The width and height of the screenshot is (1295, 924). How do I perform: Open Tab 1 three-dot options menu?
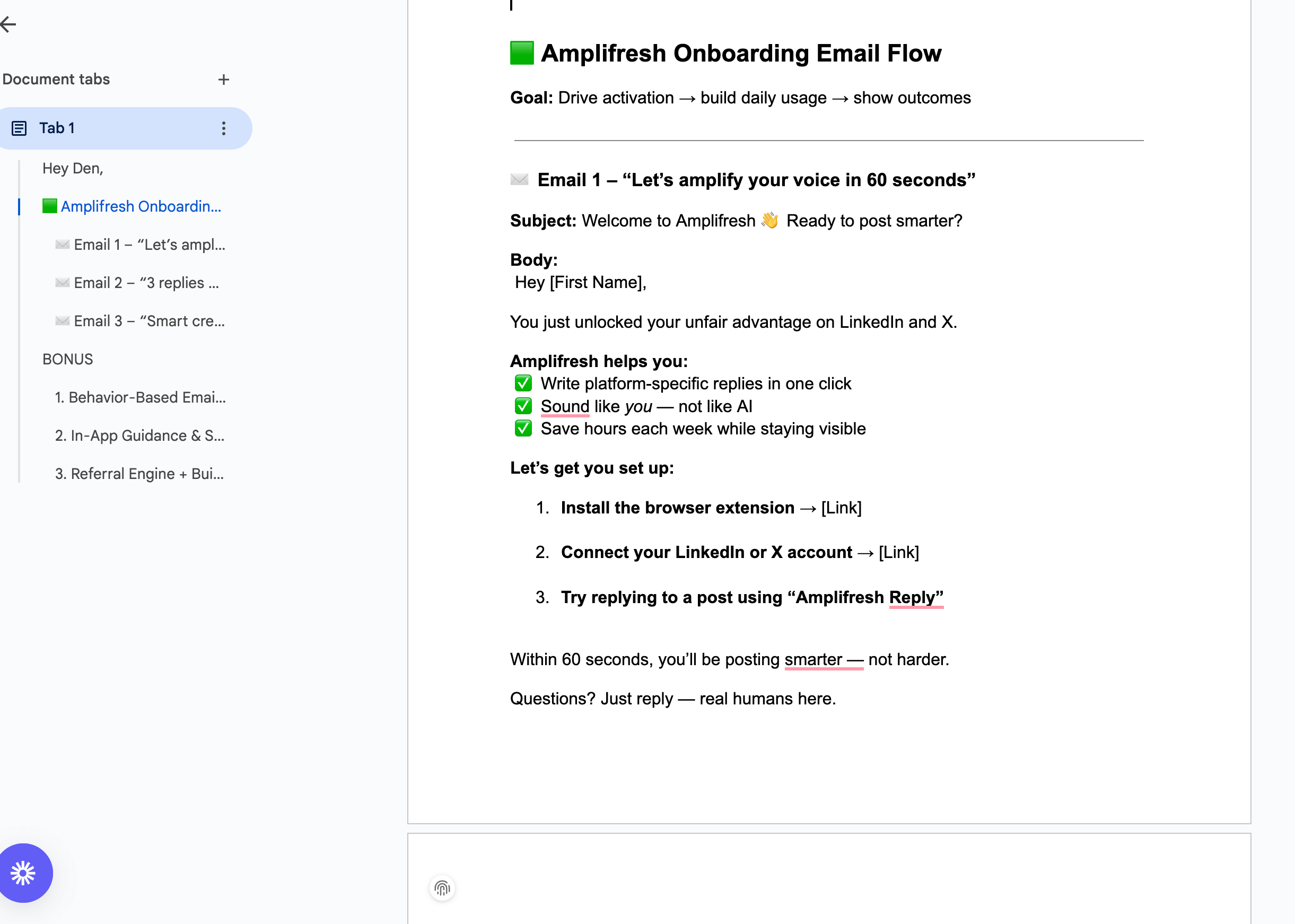click(x=223, y=128)
